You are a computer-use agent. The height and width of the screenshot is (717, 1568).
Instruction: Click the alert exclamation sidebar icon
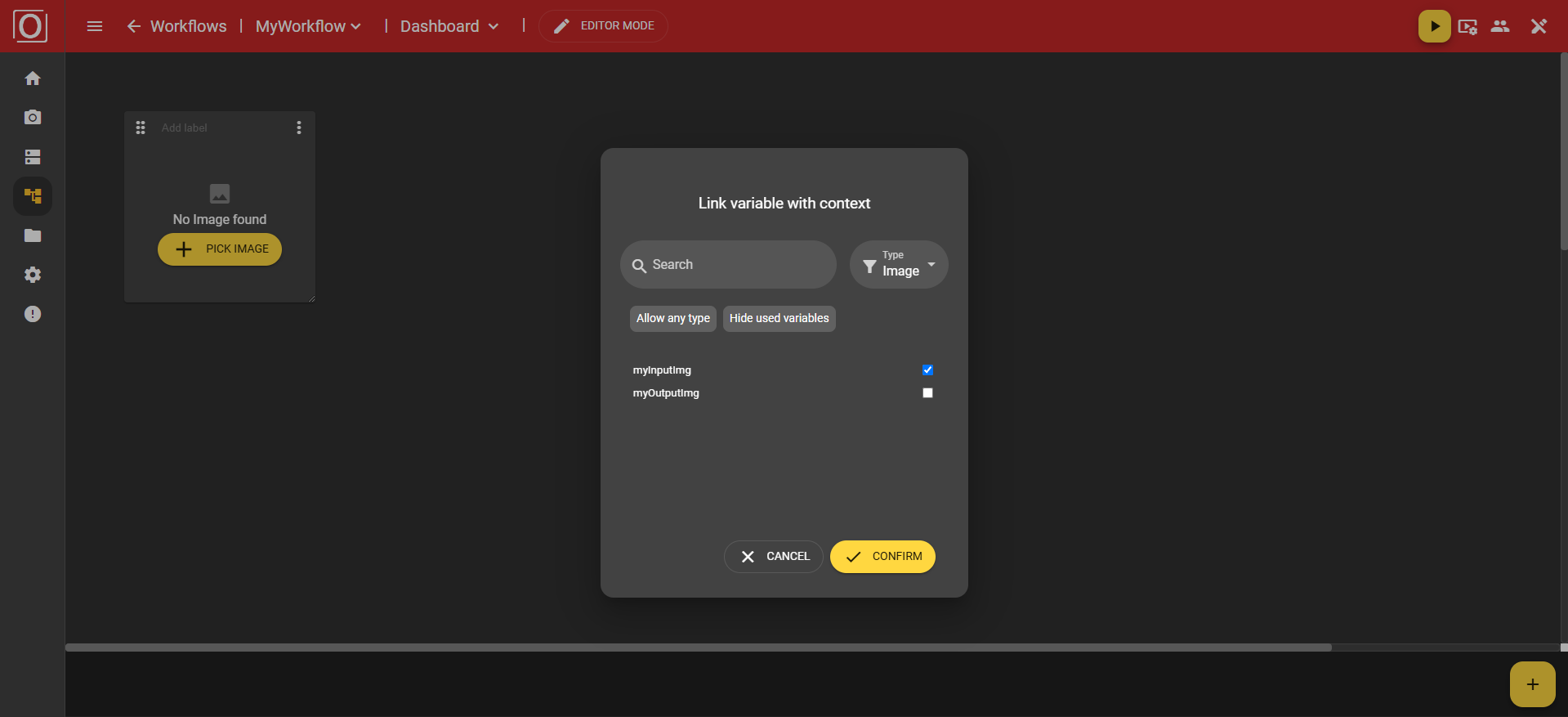click(33, 314)
